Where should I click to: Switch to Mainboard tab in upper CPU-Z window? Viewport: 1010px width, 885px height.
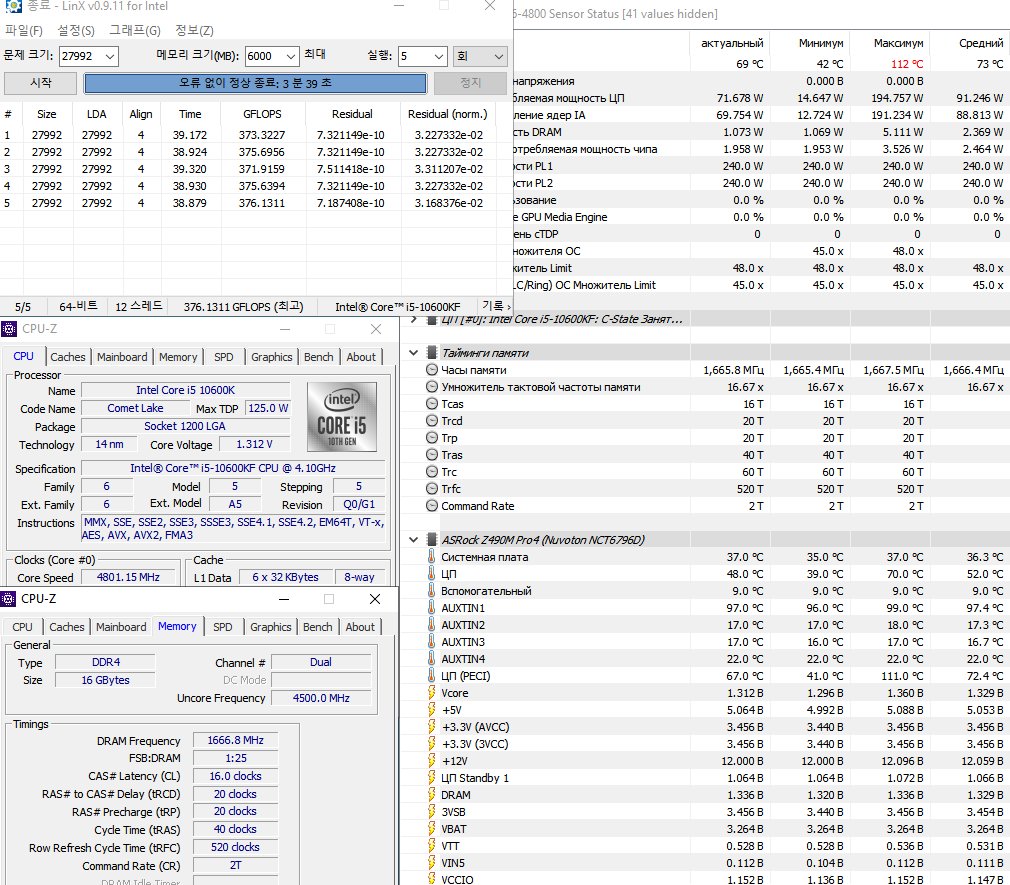tap(122, 357)
